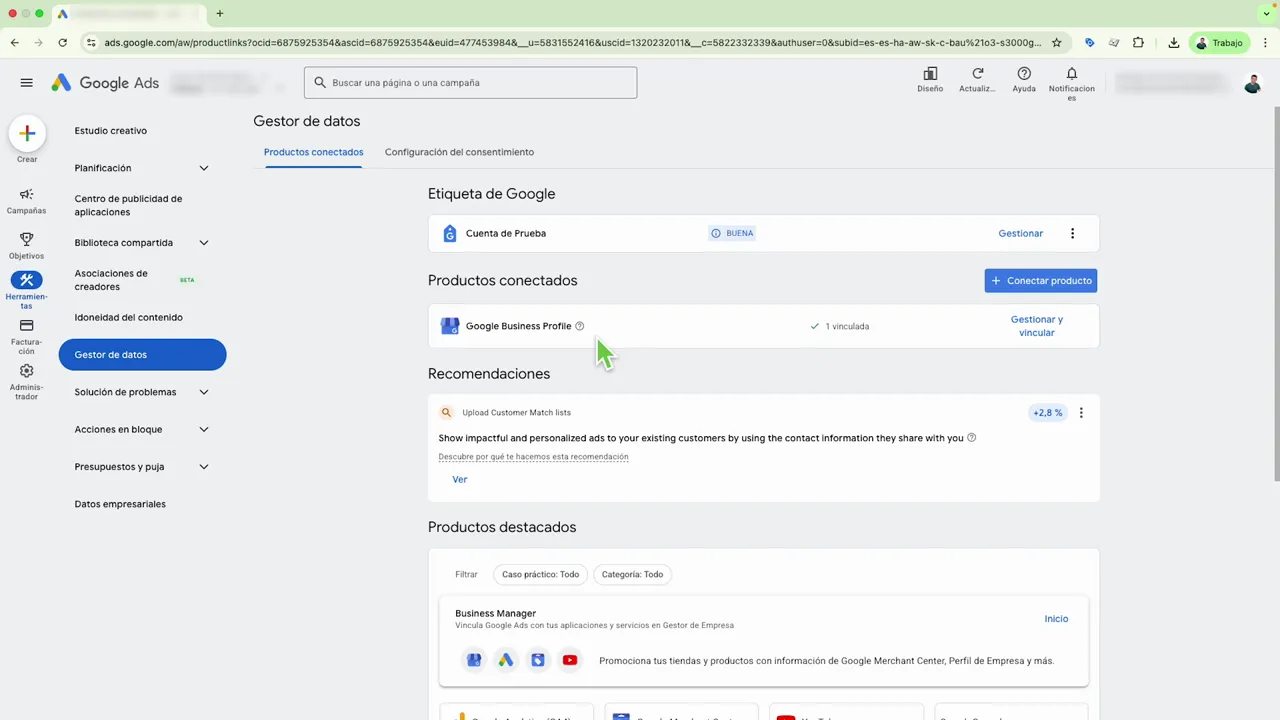Expand the Planificación section
1280x720 pixels.
pyautogui.click(x=204, y=167)
